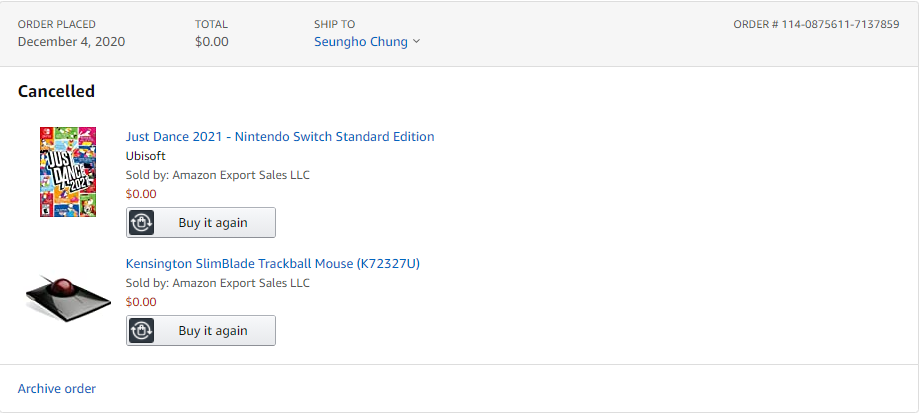Click the Ubisoft brand text
Screen dimensions: 920x416
(146, 156)
